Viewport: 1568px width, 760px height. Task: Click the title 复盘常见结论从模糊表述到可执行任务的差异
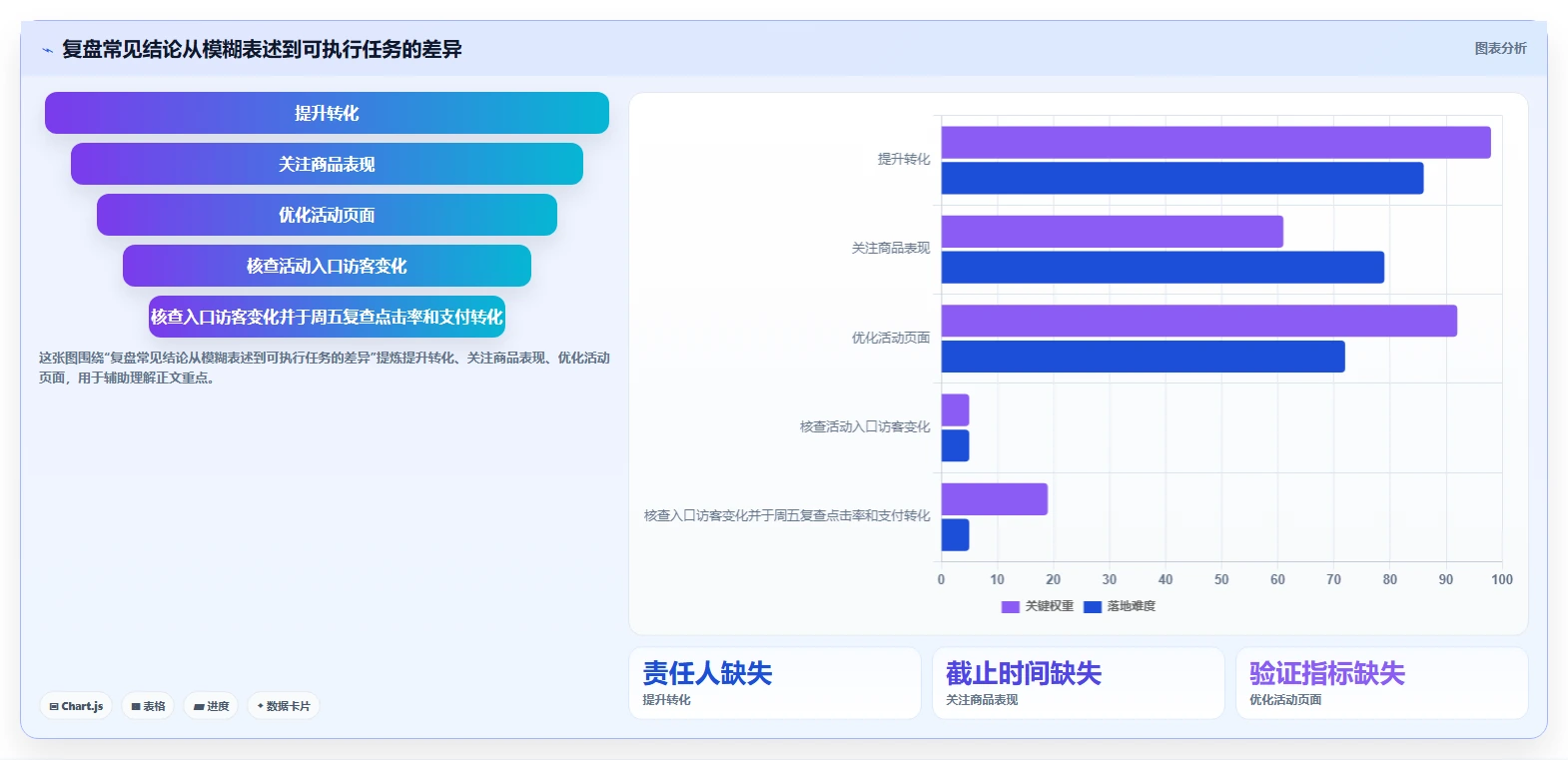(262, 49)
